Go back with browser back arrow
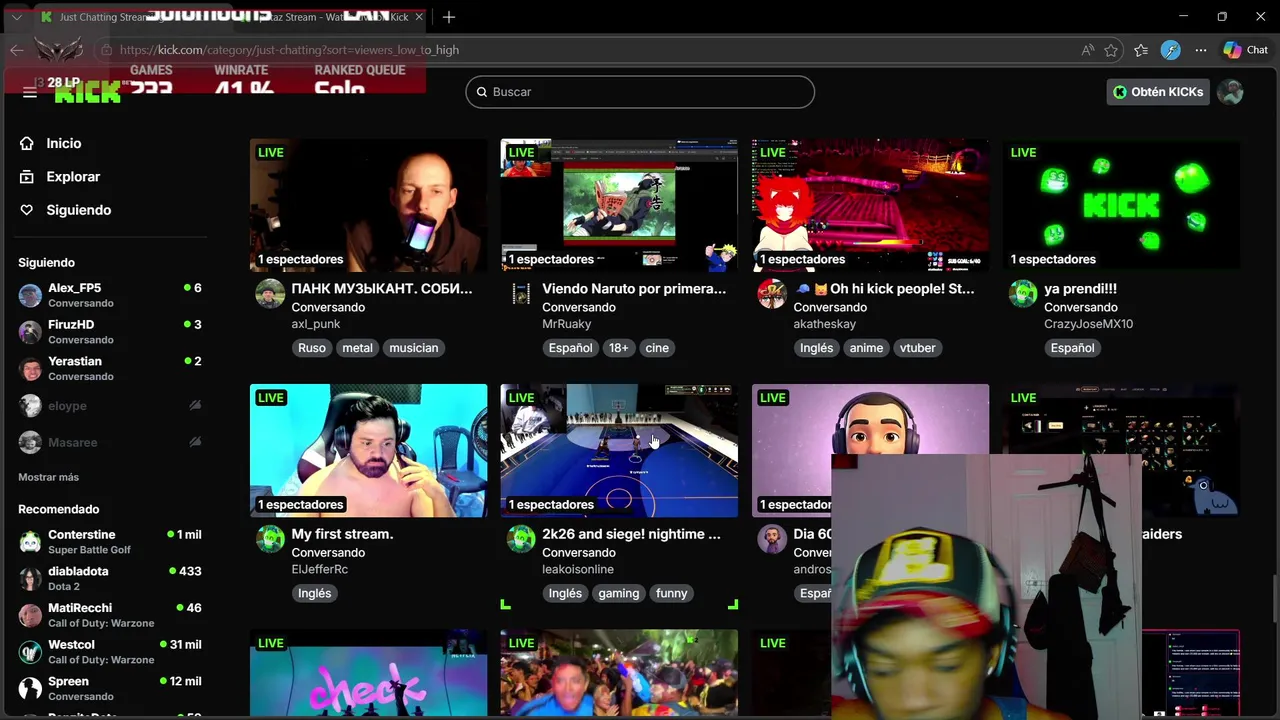 point(17,50)
